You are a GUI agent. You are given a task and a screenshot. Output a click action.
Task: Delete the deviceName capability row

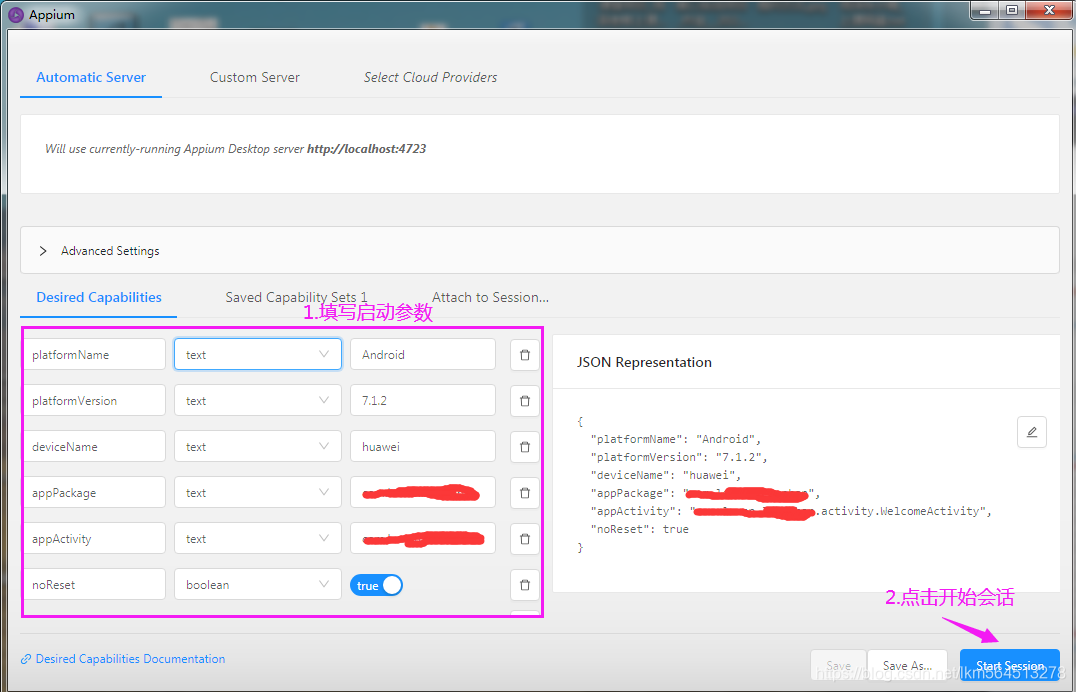pyautogui.click(x=525, y=447)
